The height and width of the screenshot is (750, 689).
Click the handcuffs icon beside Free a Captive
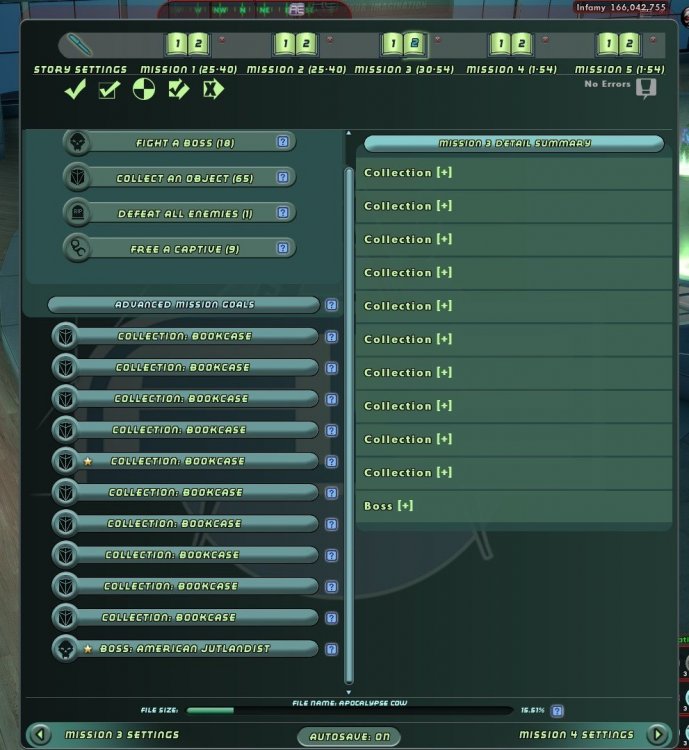pyautogui.click(x=77, y=249)
